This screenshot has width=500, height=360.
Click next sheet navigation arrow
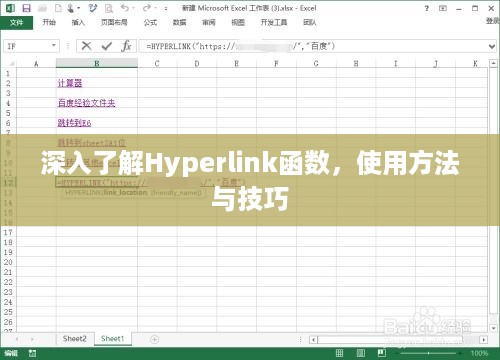pyautogui.click(x=32, y=339)
